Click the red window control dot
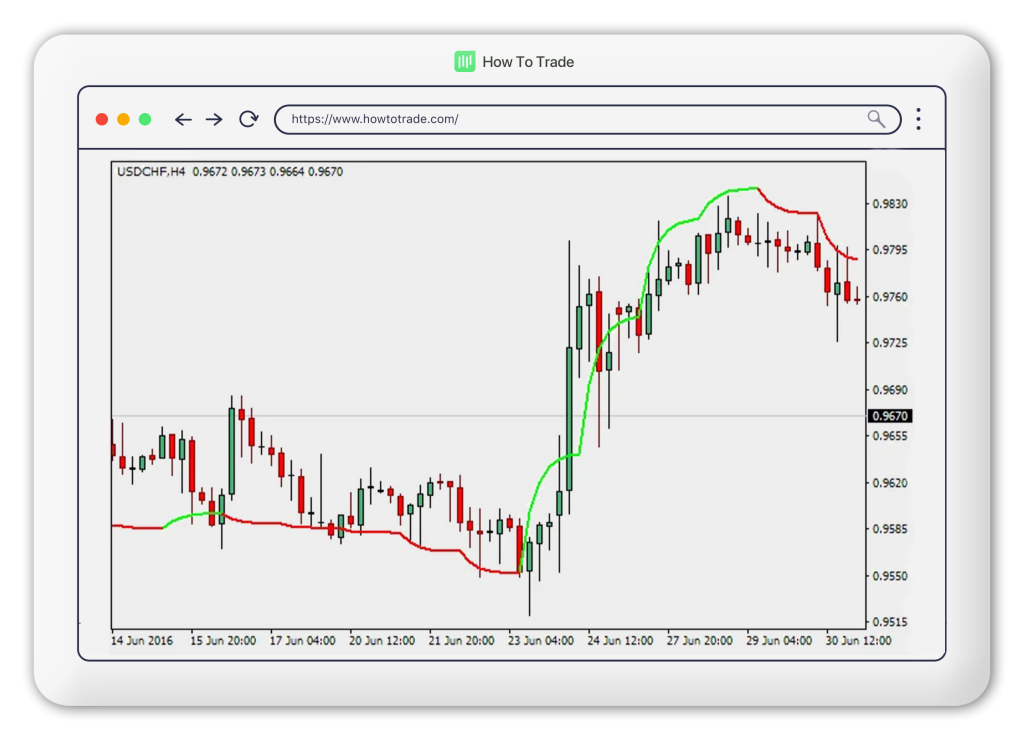This screenshot has width=1024, height=740. [102, 119]
